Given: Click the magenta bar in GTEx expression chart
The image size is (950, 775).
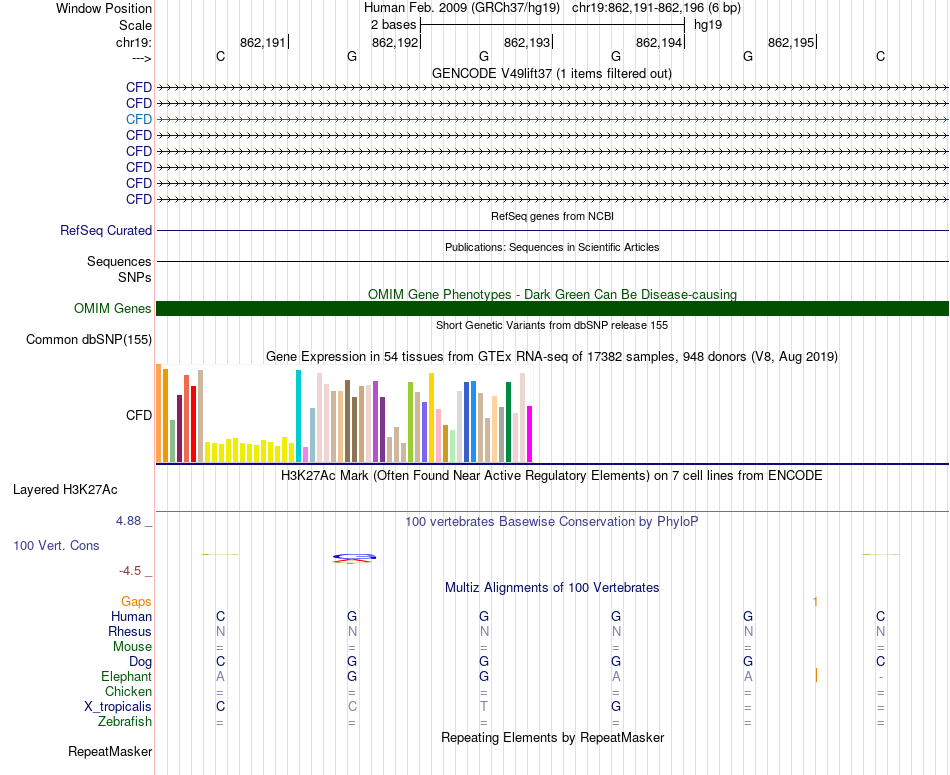Looking at the screenshot, I should [x=530, y=434].
